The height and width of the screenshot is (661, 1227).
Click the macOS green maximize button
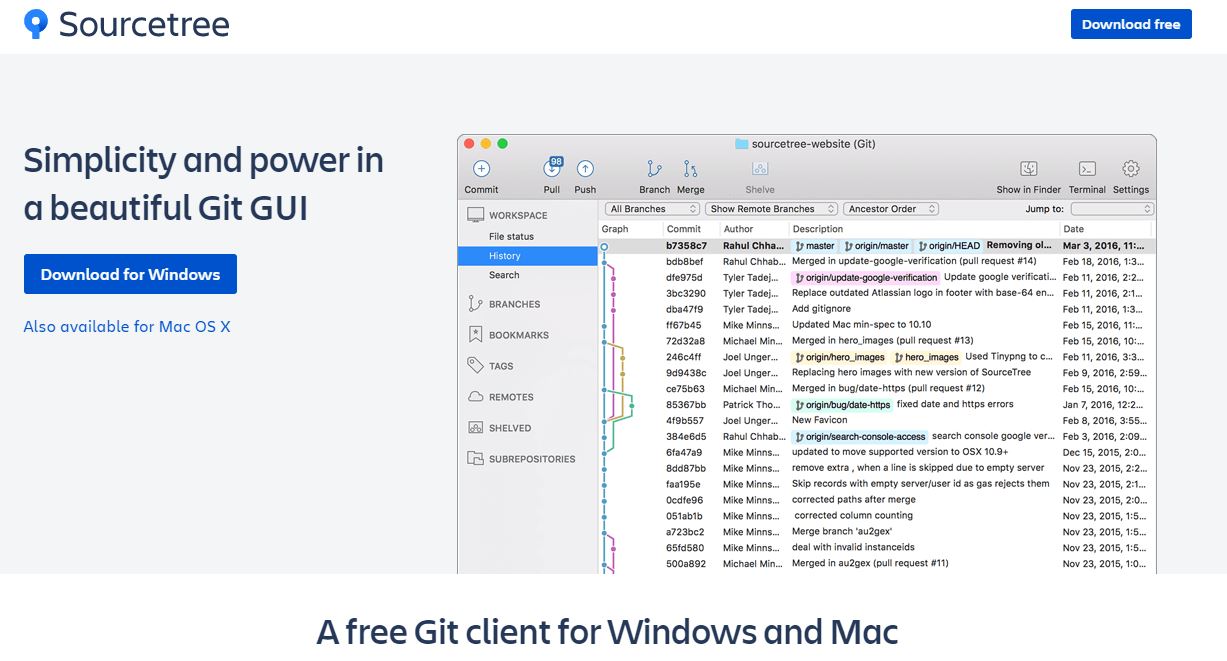click(503, 144)
